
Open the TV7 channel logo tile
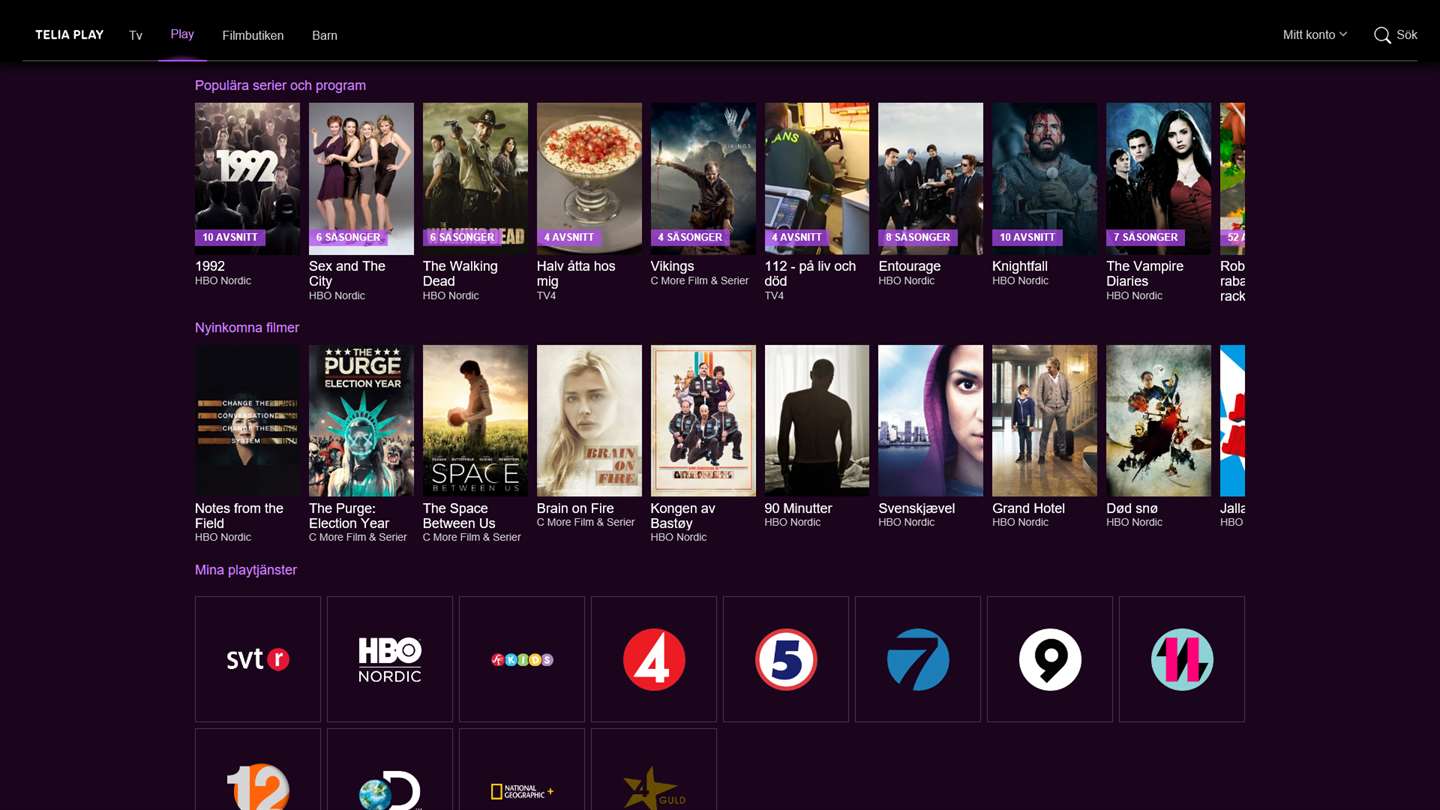[918, 659]
